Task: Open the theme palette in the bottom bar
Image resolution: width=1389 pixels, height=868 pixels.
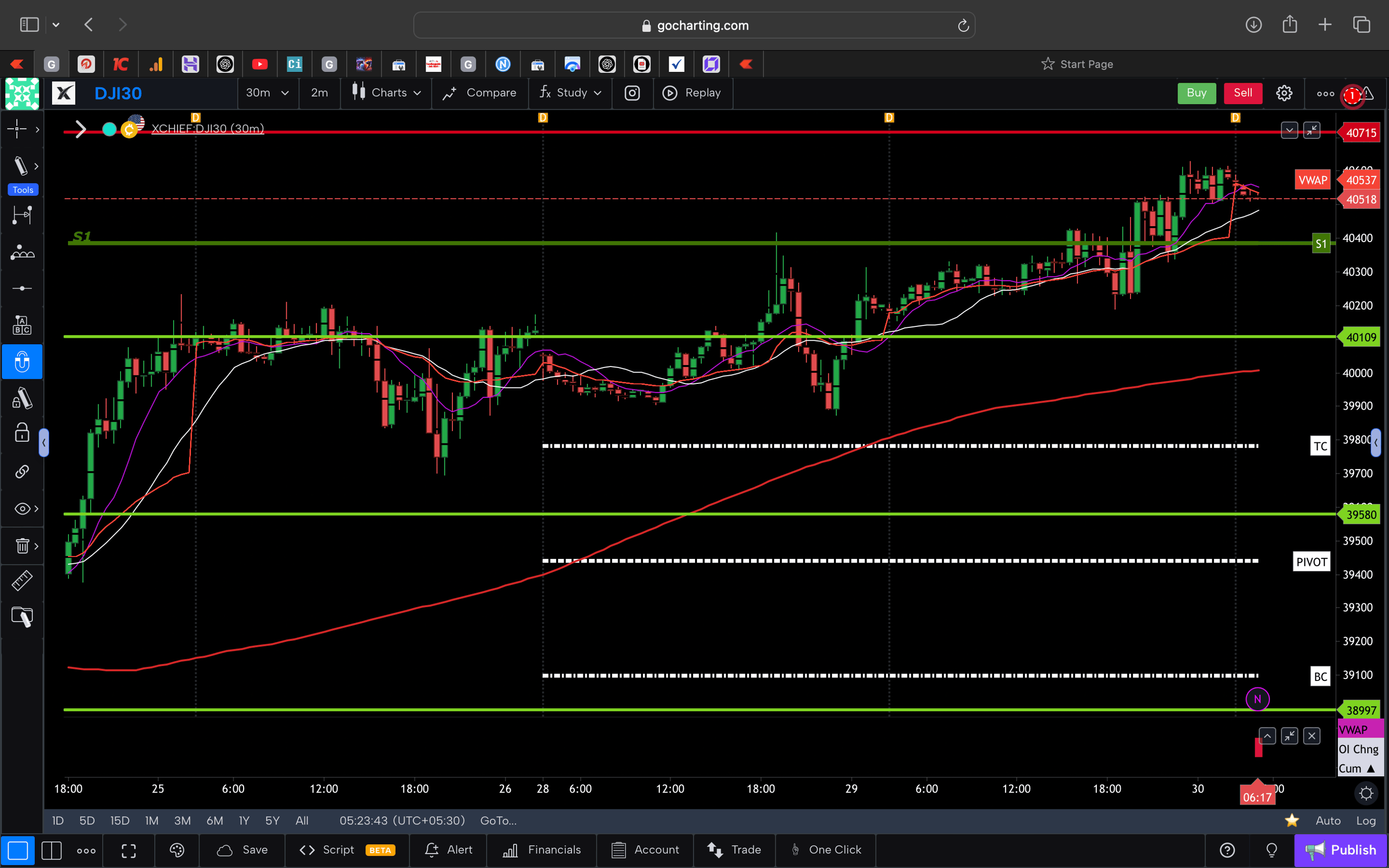Action: [x=176, y=850]
